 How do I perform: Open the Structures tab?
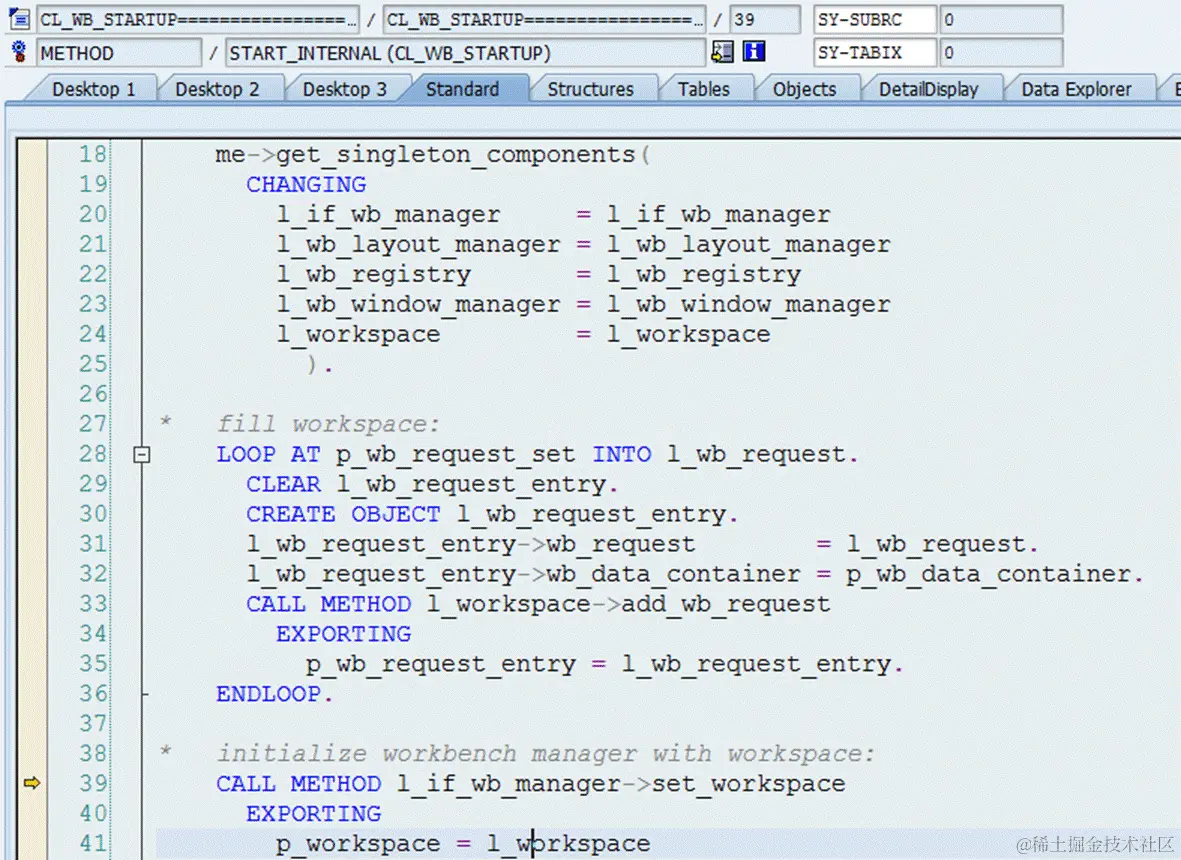coord(590,89)
